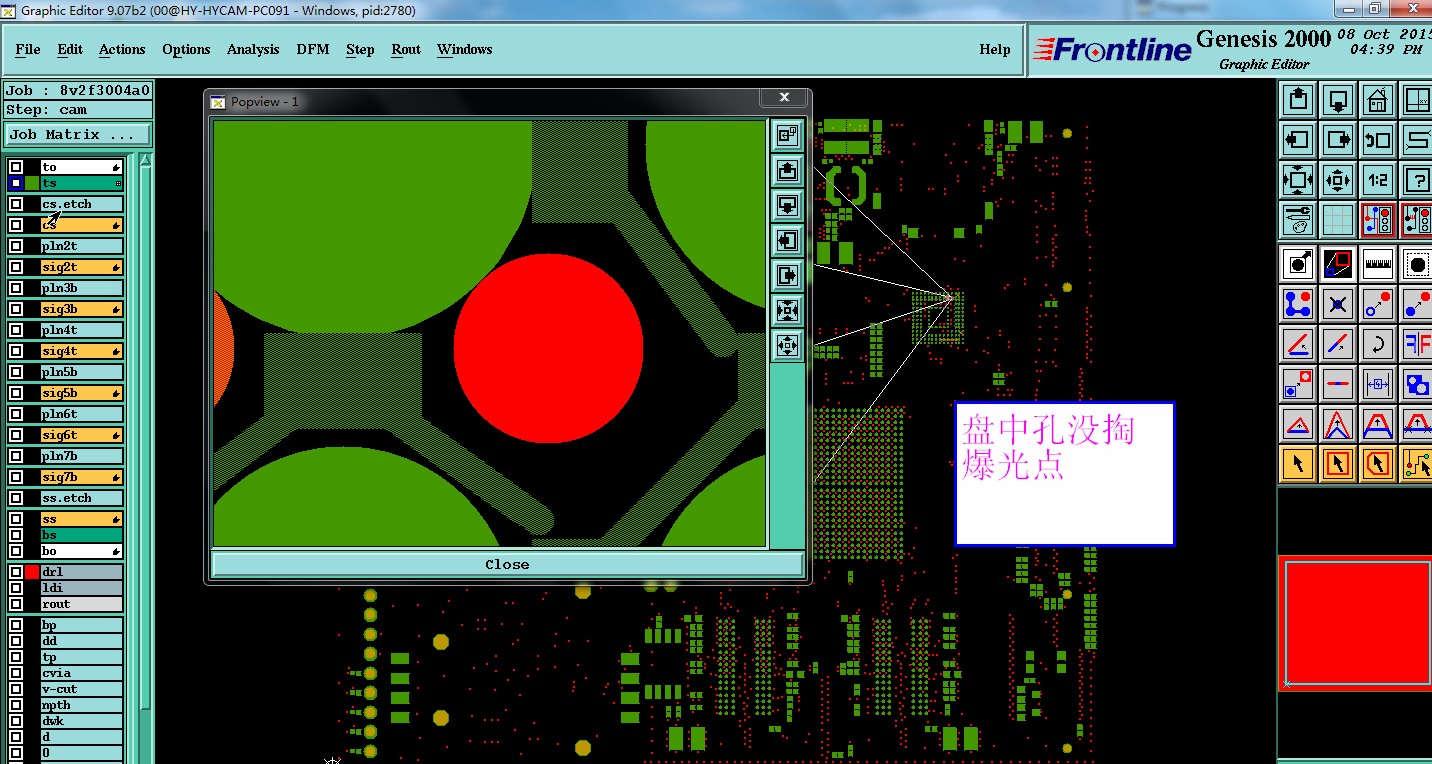Click the zoom in expand-arrows icon in main toolbar
Image resolution: width=1432 pixels, height=764 pixels.
point(1298,180)
